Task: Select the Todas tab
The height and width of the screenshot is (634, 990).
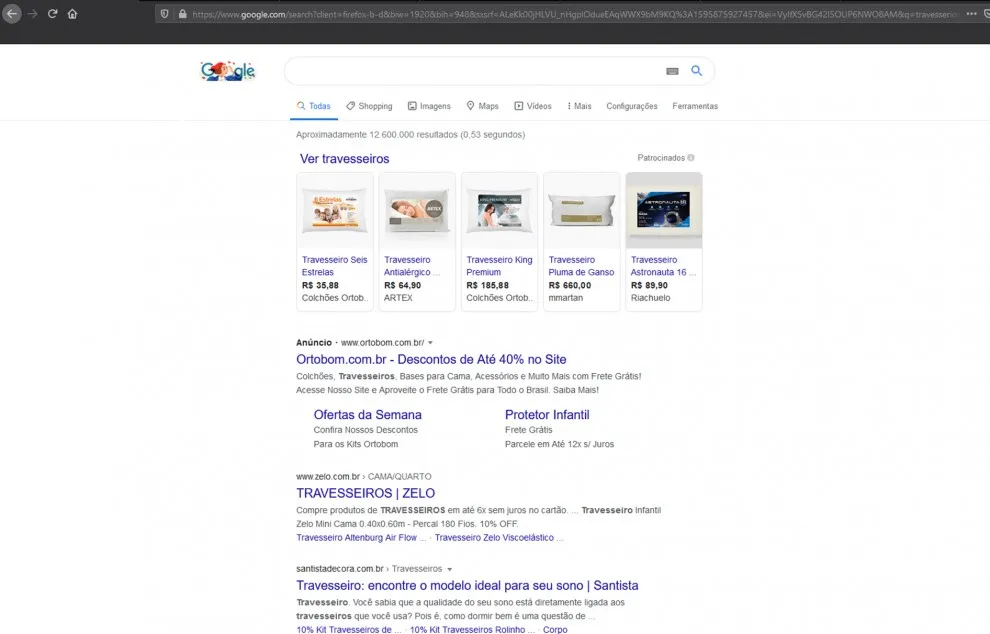Action: pos(314,106)
